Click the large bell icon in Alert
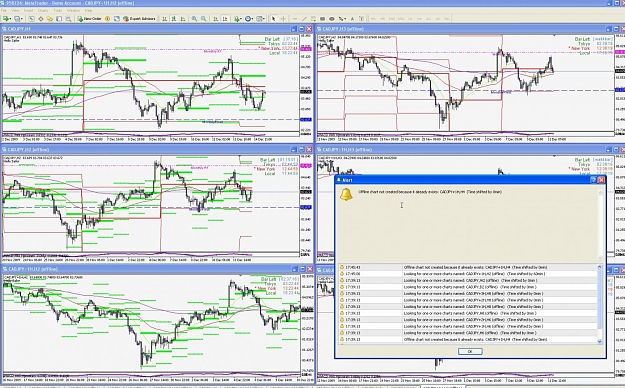This screenshot has height=388, width=625. pyautogui.click(x=346, y=194)
